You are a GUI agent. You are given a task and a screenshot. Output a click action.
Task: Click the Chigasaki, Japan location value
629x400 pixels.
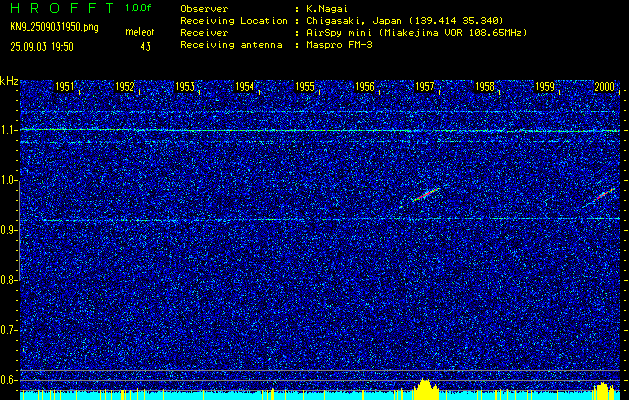coord(404,21)
